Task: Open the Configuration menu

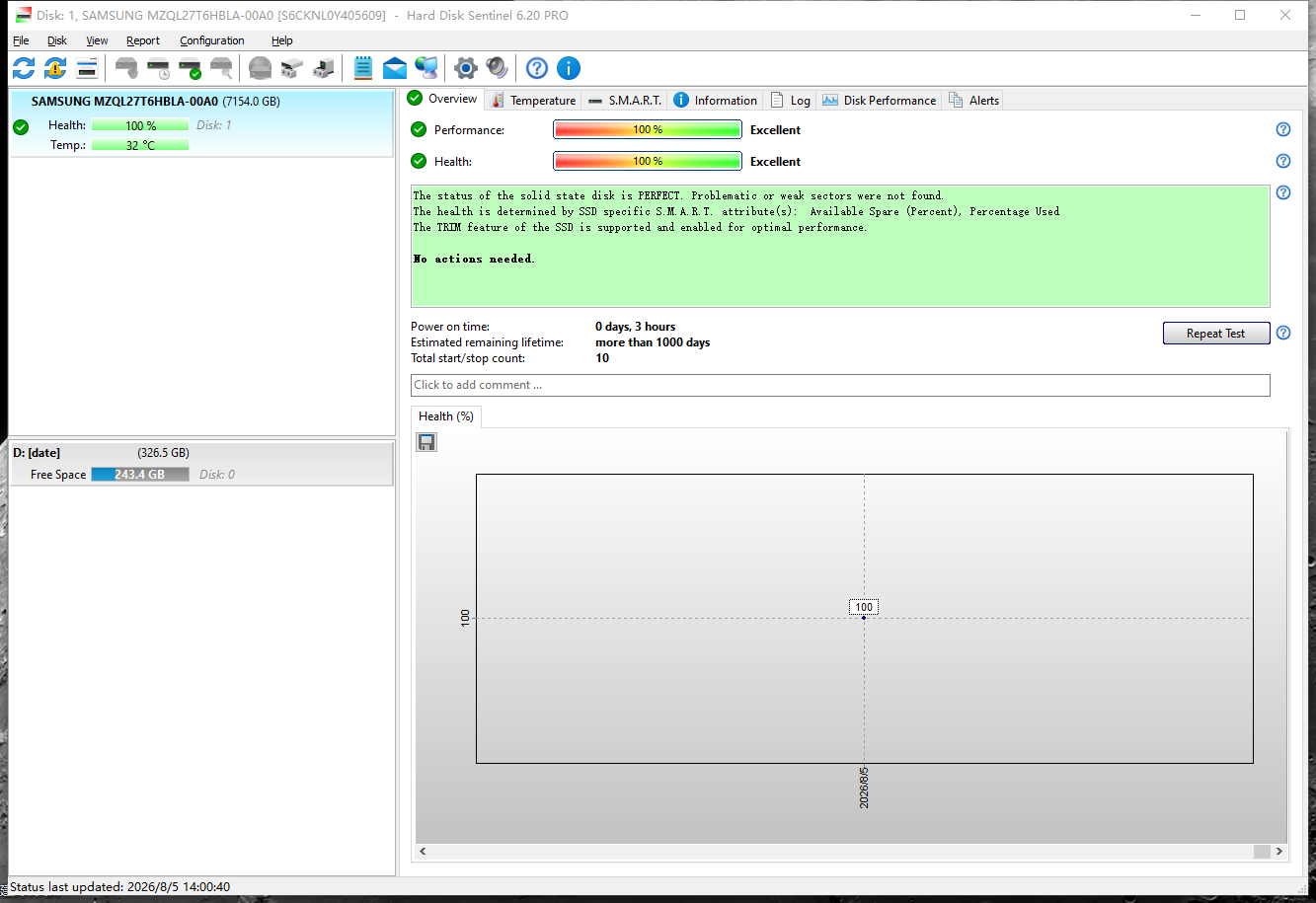Action: pos(212,40)
